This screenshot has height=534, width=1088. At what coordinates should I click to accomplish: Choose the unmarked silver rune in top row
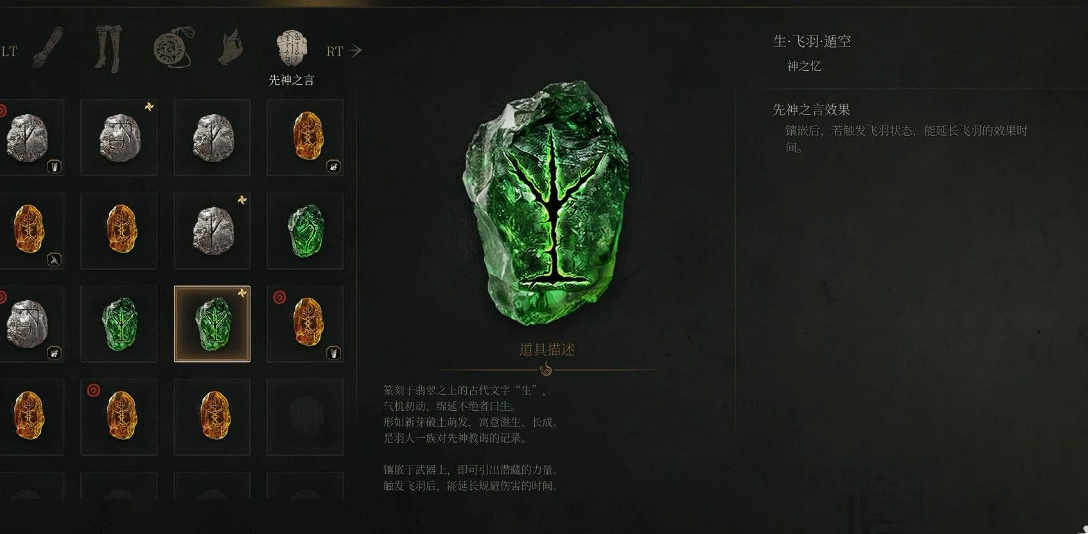pyautogui.click(x=212, y=137)
